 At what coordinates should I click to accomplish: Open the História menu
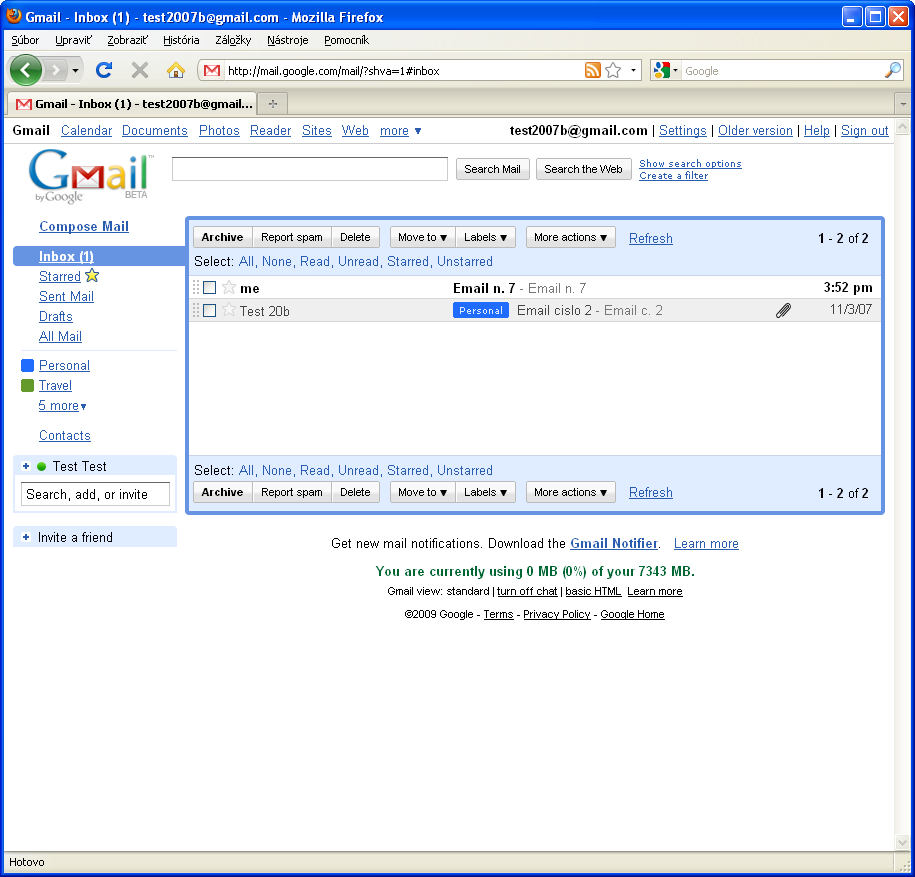click(181, 40)
